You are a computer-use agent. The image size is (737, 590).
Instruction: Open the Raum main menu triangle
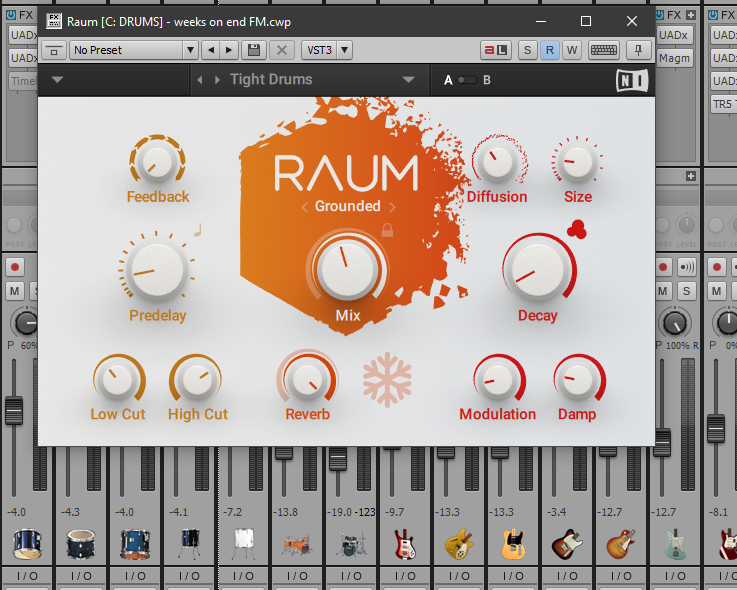click(57, 80)
